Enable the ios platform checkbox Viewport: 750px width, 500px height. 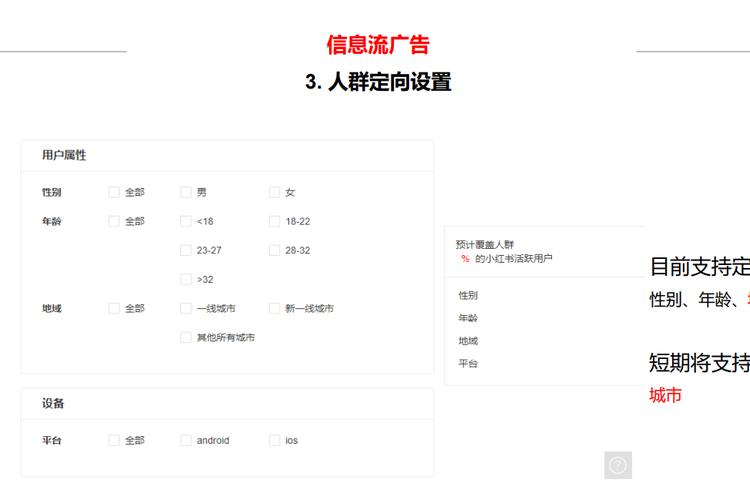[275, 440]
